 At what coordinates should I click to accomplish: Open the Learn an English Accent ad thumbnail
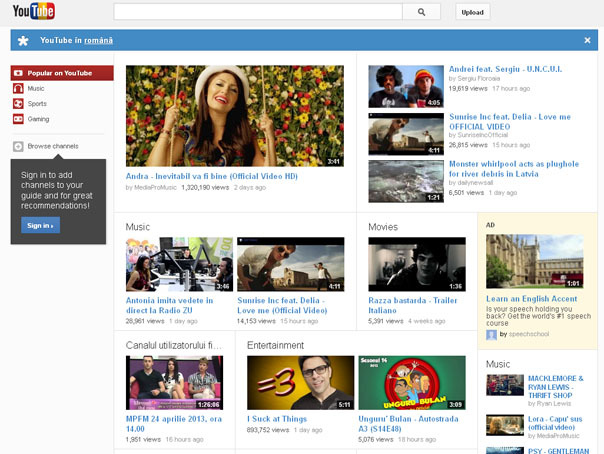tap(535, 261)
